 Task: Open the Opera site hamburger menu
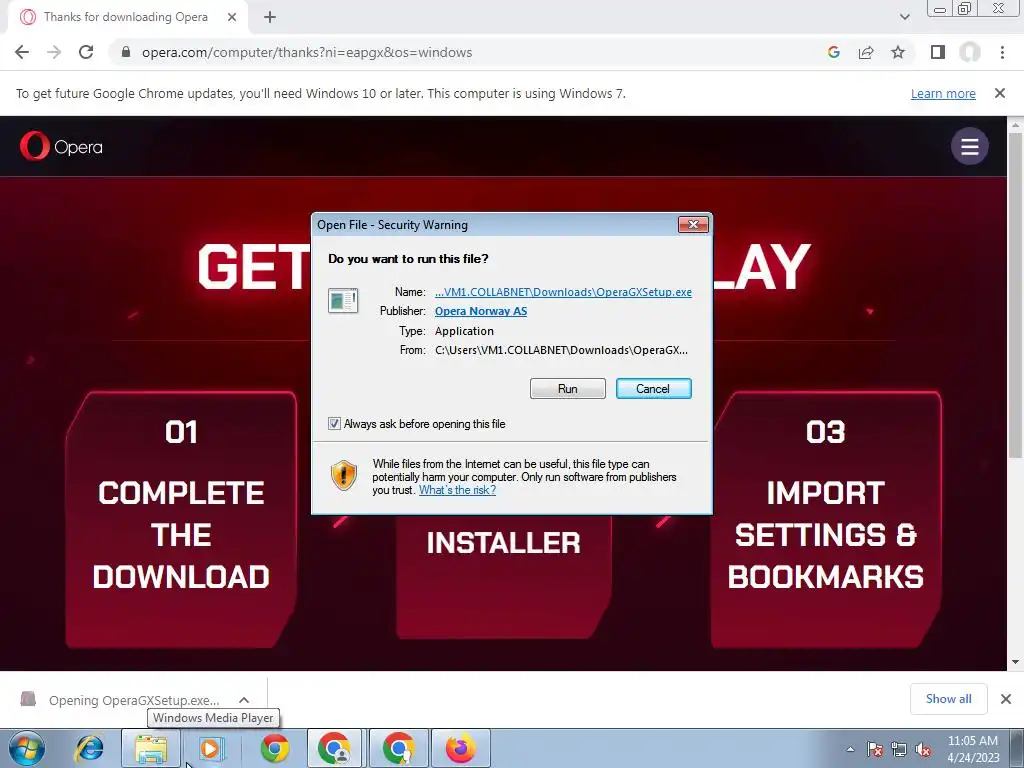pos(970,146)
